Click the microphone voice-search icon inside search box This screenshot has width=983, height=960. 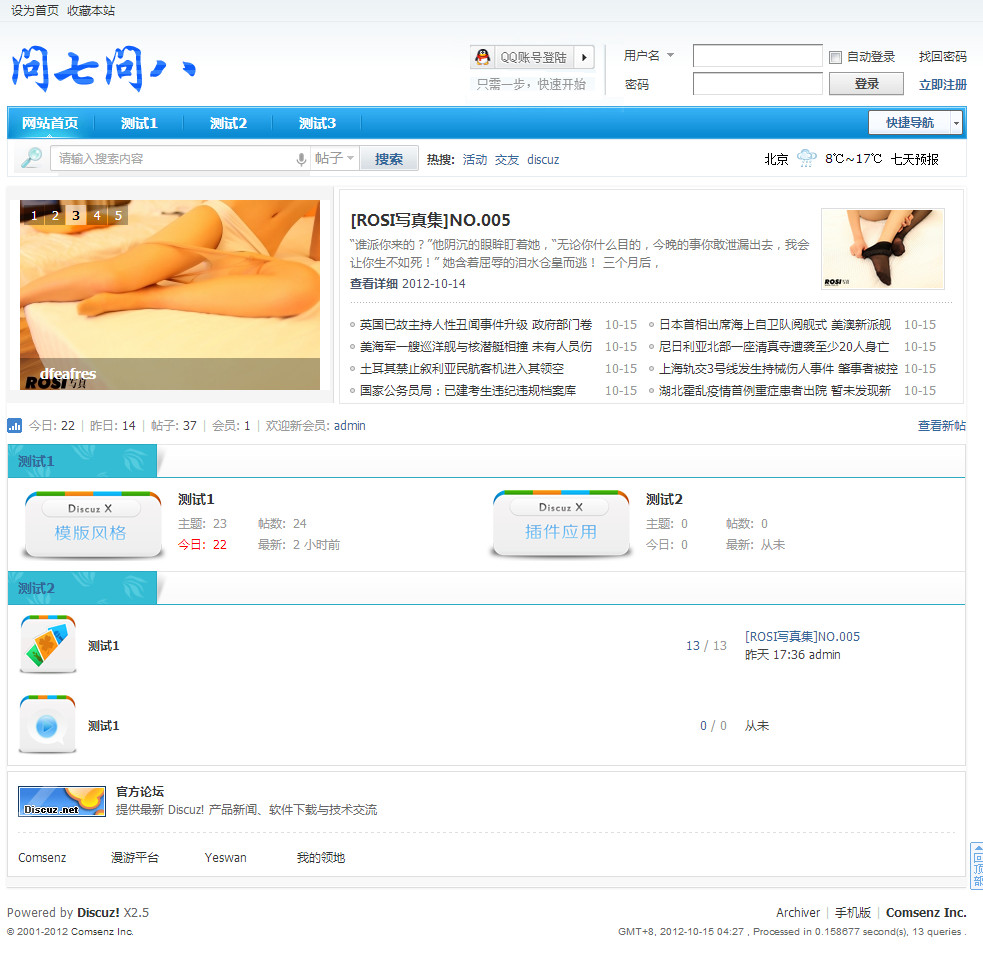click(x=300, y=158)
